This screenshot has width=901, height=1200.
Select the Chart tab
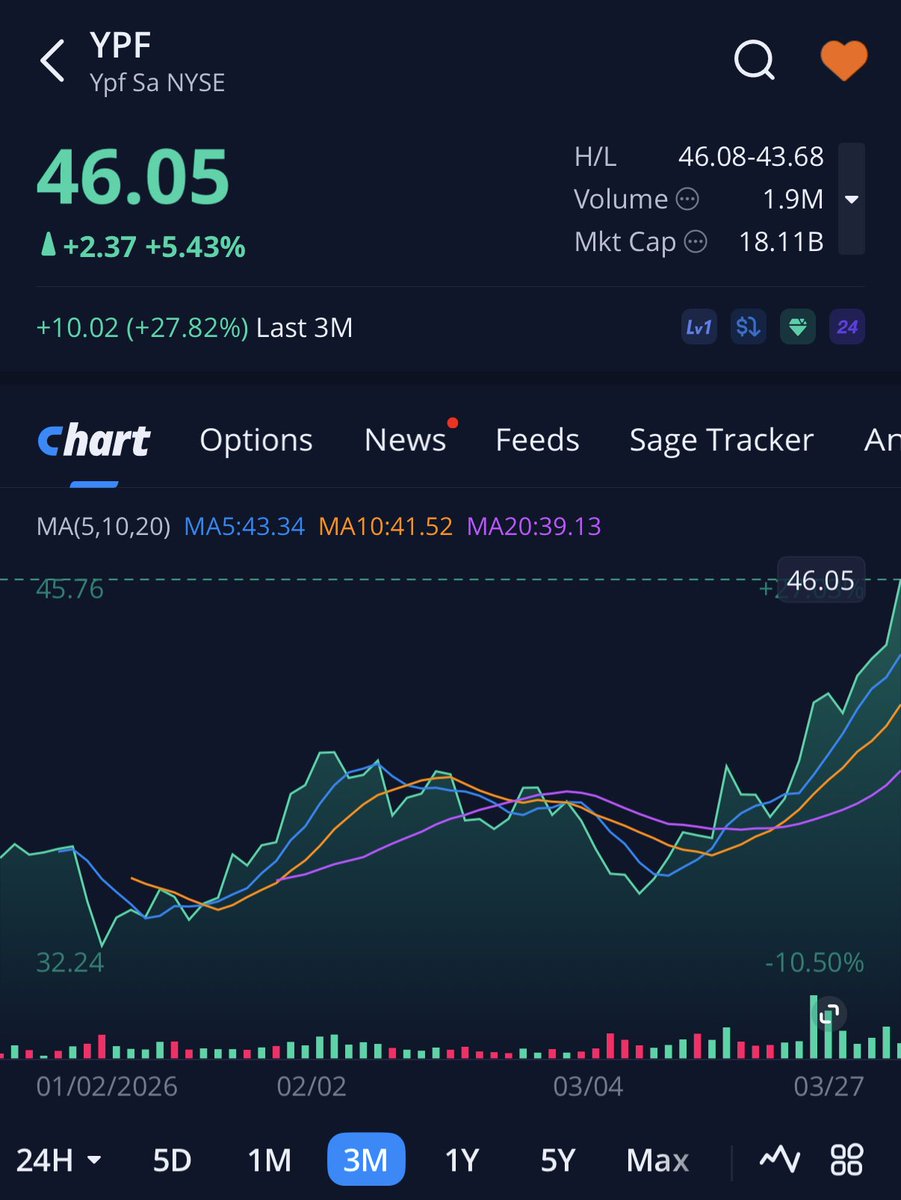[93, 440]
